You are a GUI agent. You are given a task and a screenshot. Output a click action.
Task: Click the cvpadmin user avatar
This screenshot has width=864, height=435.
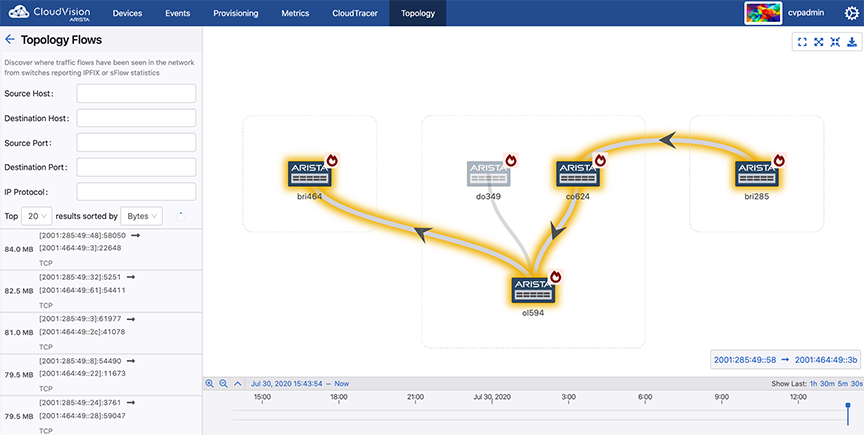coord(763,13)
